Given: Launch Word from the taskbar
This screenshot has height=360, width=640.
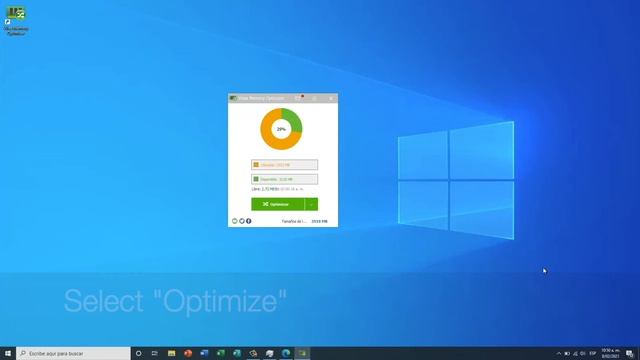Looking at the screenshot, I should pos(204,353).
